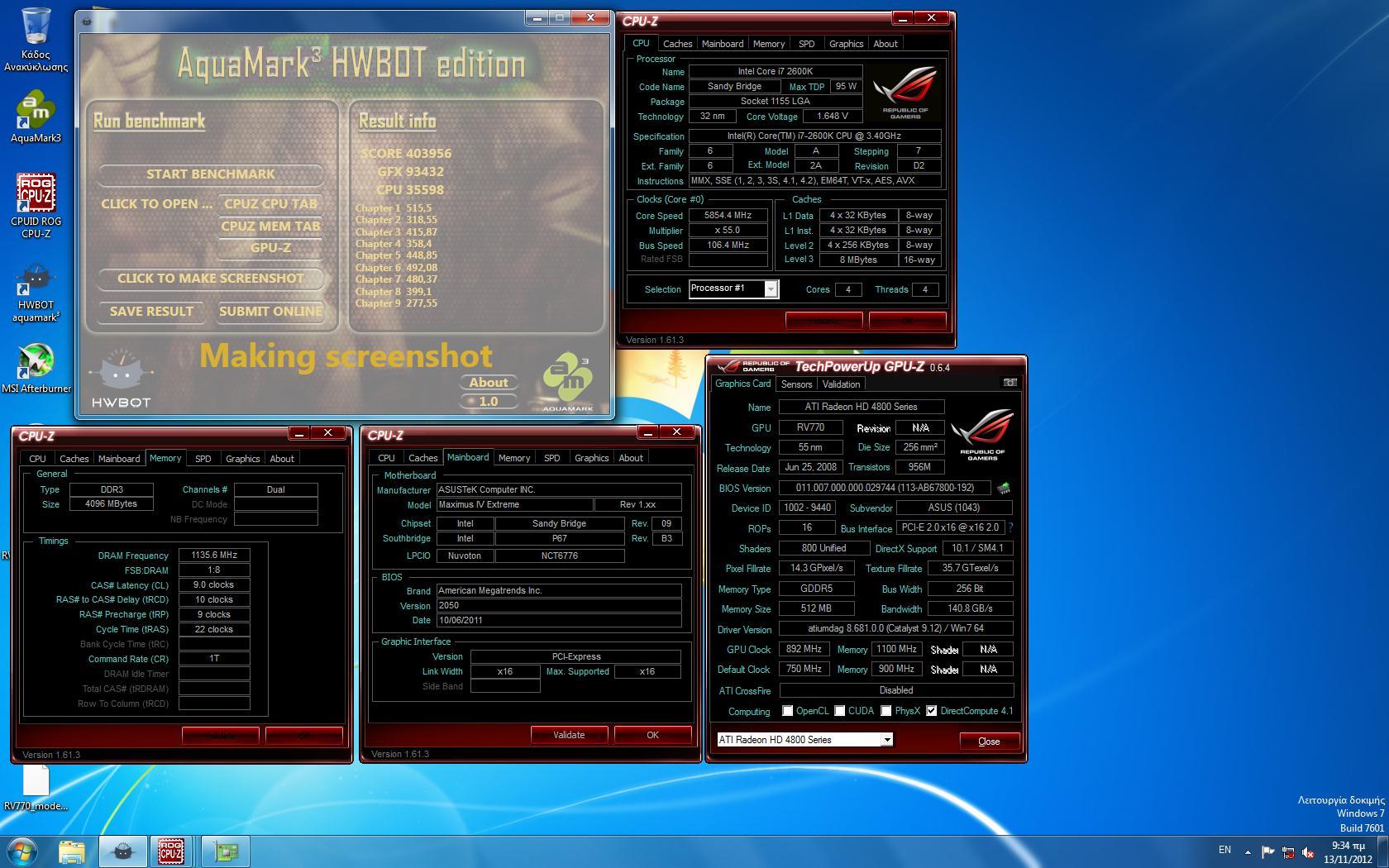Click the Show desktop strip at taskbar end

coord(1383,851)
